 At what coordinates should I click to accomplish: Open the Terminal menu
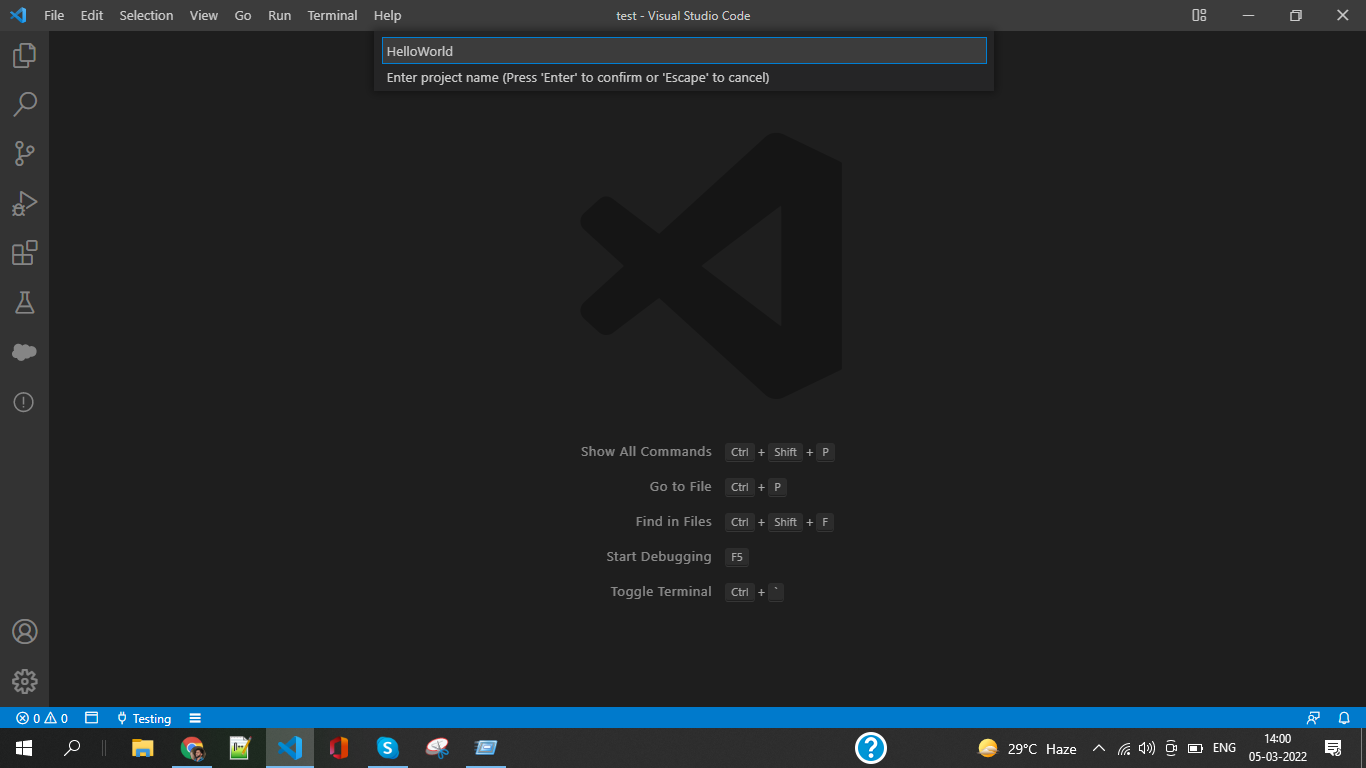point(331,15)
